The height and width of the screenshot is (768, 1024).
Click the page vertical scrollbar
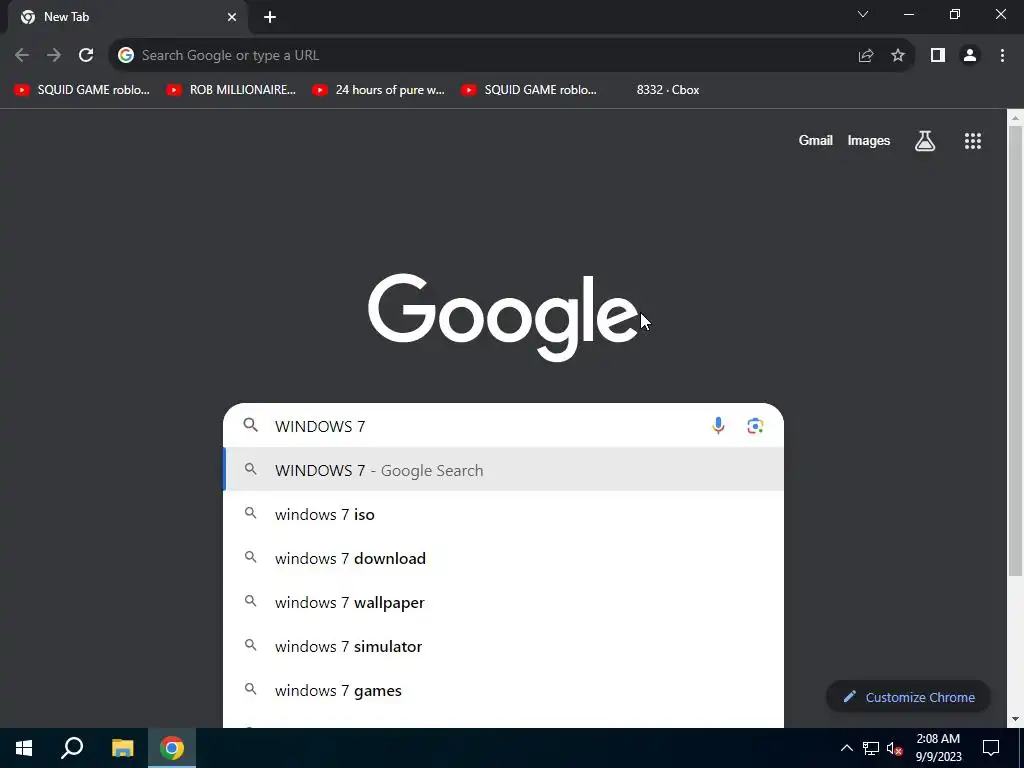coord(1015,353)
